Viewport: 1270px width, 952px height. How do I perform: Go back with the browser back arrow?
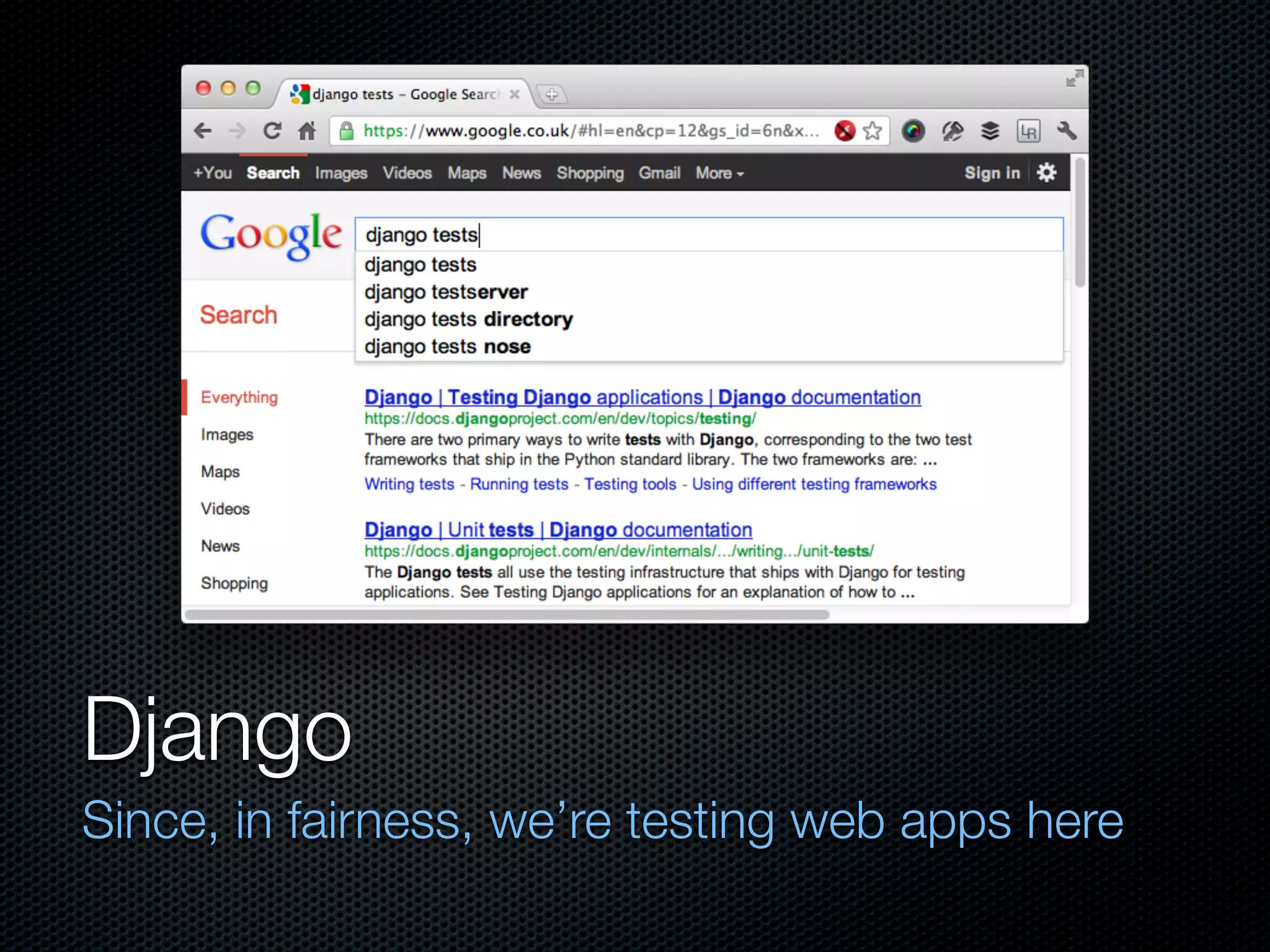203,131
